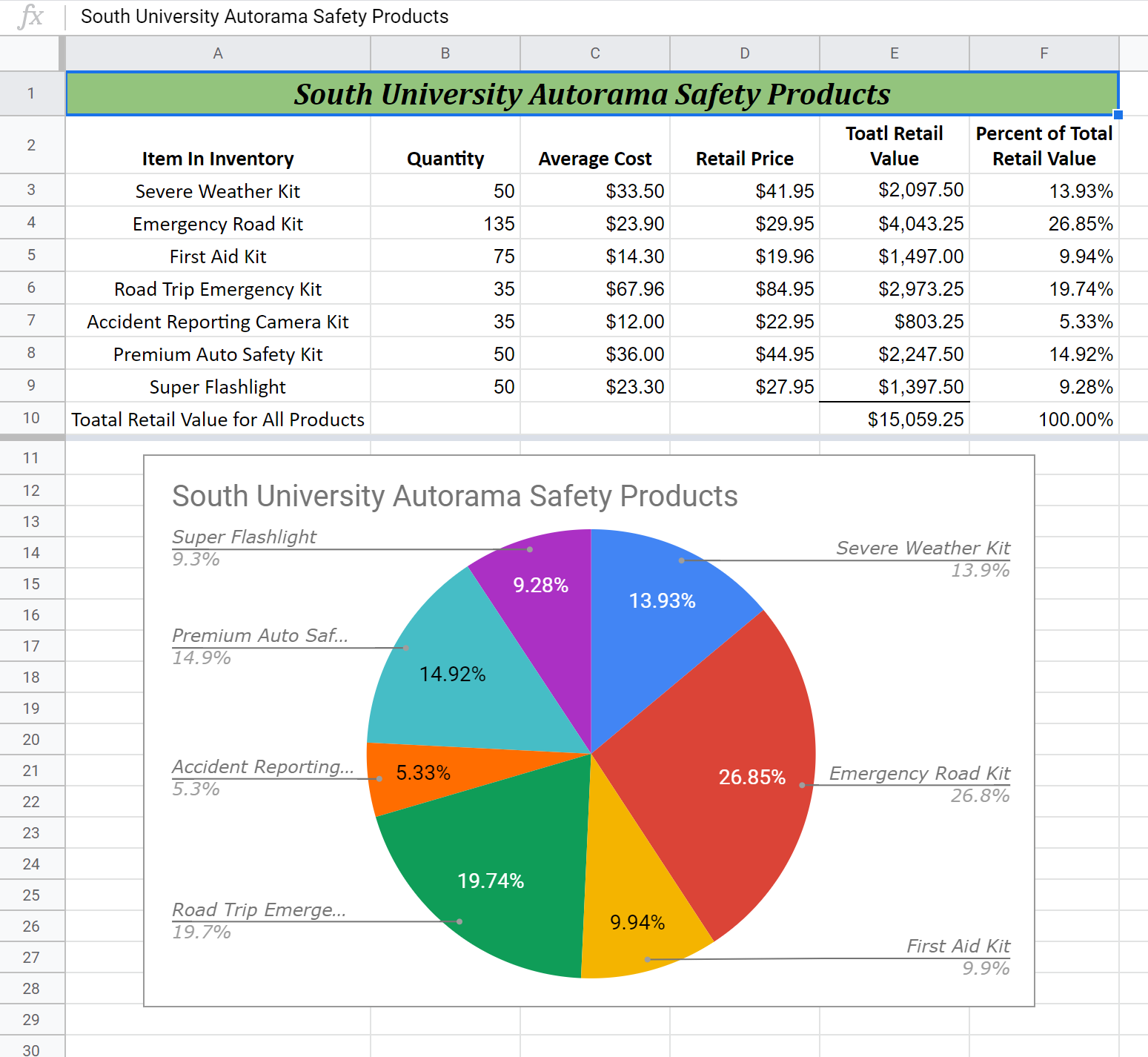Click 'First Aid Kit' chart label
This screenshot has height=1057, width=1148.
pos(958,946)
